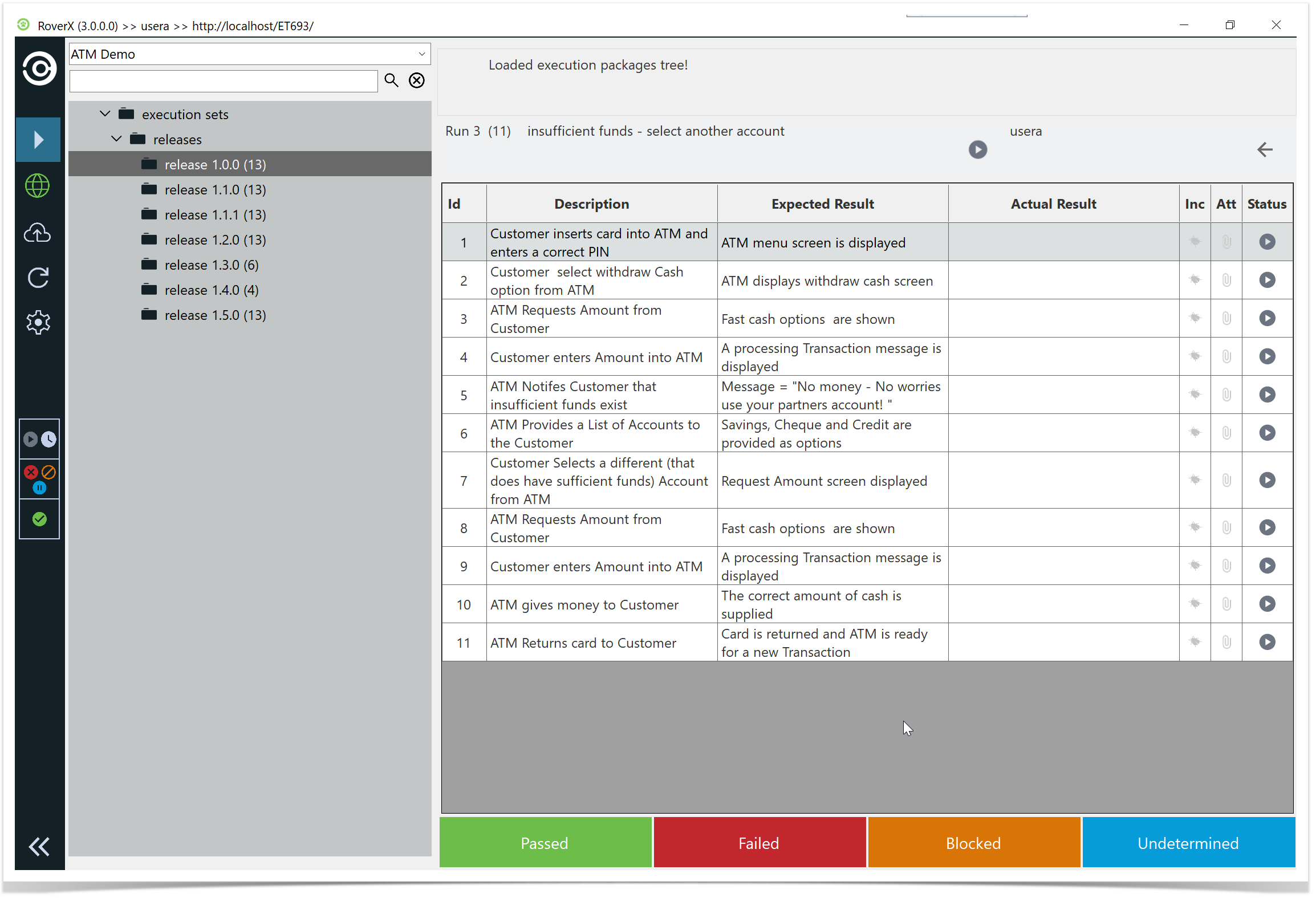This screenshot has height=898, width=1316.
Task: Open the settings gear icon
Action: click(x=38, y=323)
